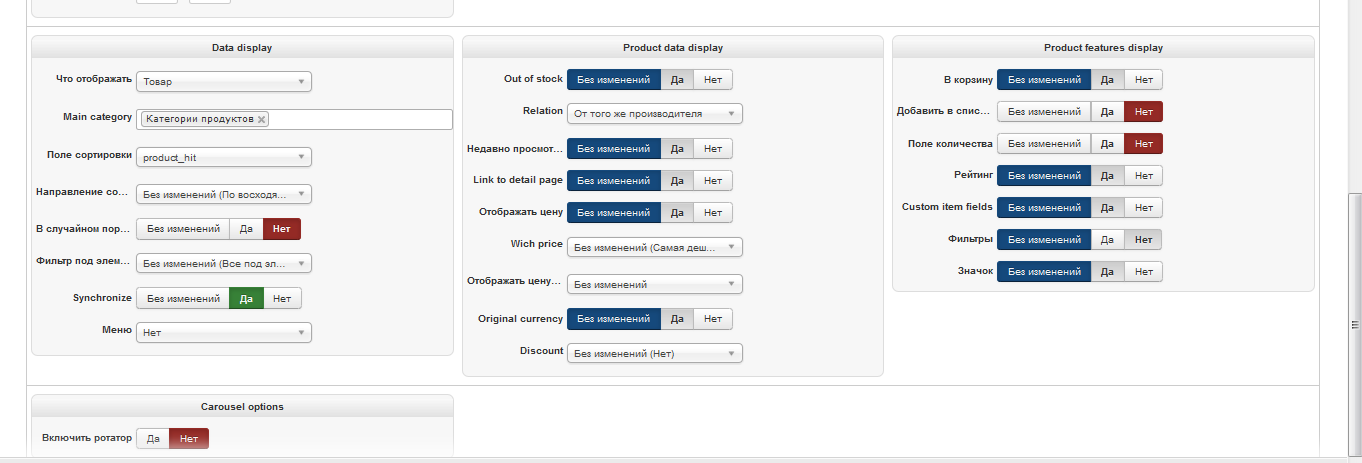Image resolution: width=1362 pixels, height=463 pixels.
Task: Expand the Relation dropdown
Action: [x=654, y=114]
